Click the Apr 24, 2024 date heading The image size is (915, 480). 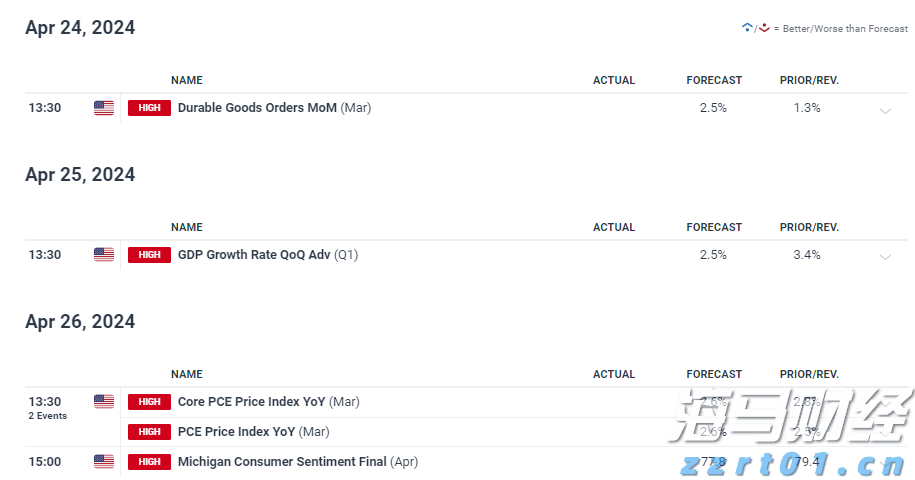80,28
